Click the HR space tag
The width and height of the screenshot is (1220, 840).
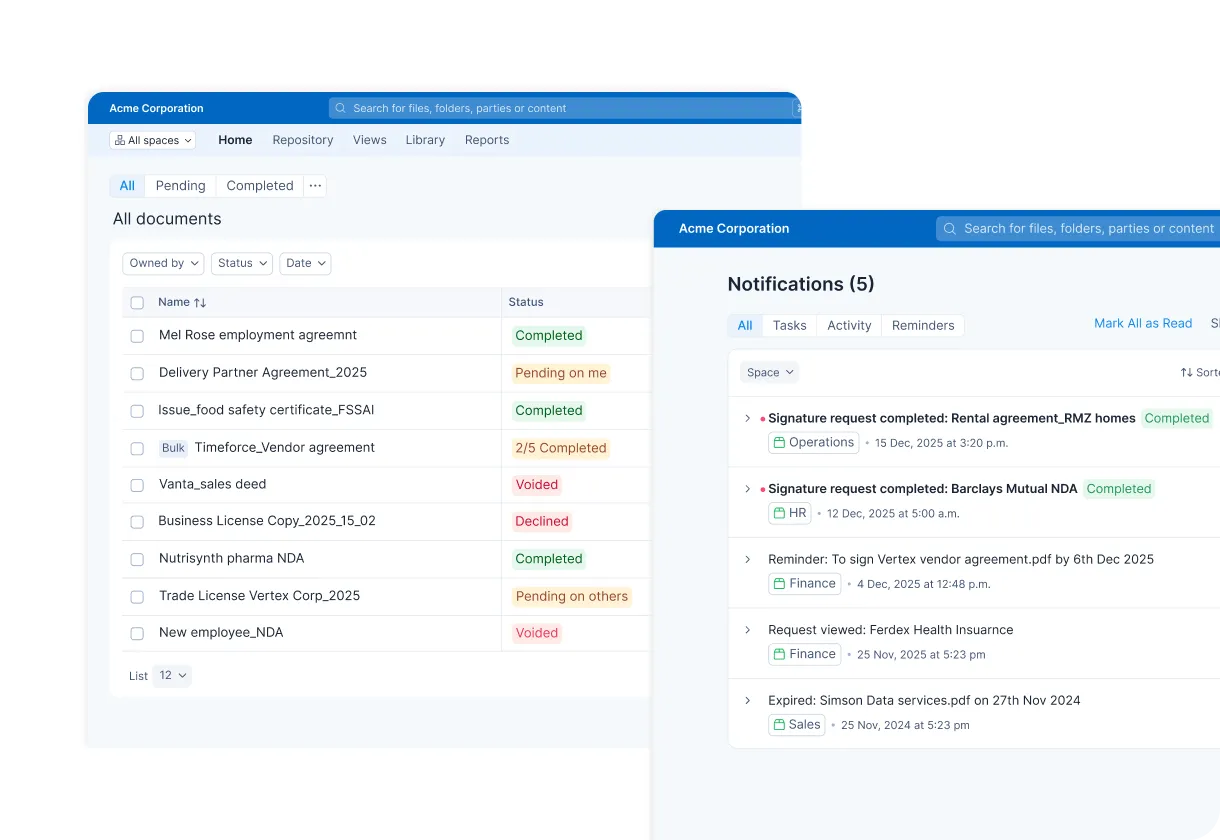(789, 513)
